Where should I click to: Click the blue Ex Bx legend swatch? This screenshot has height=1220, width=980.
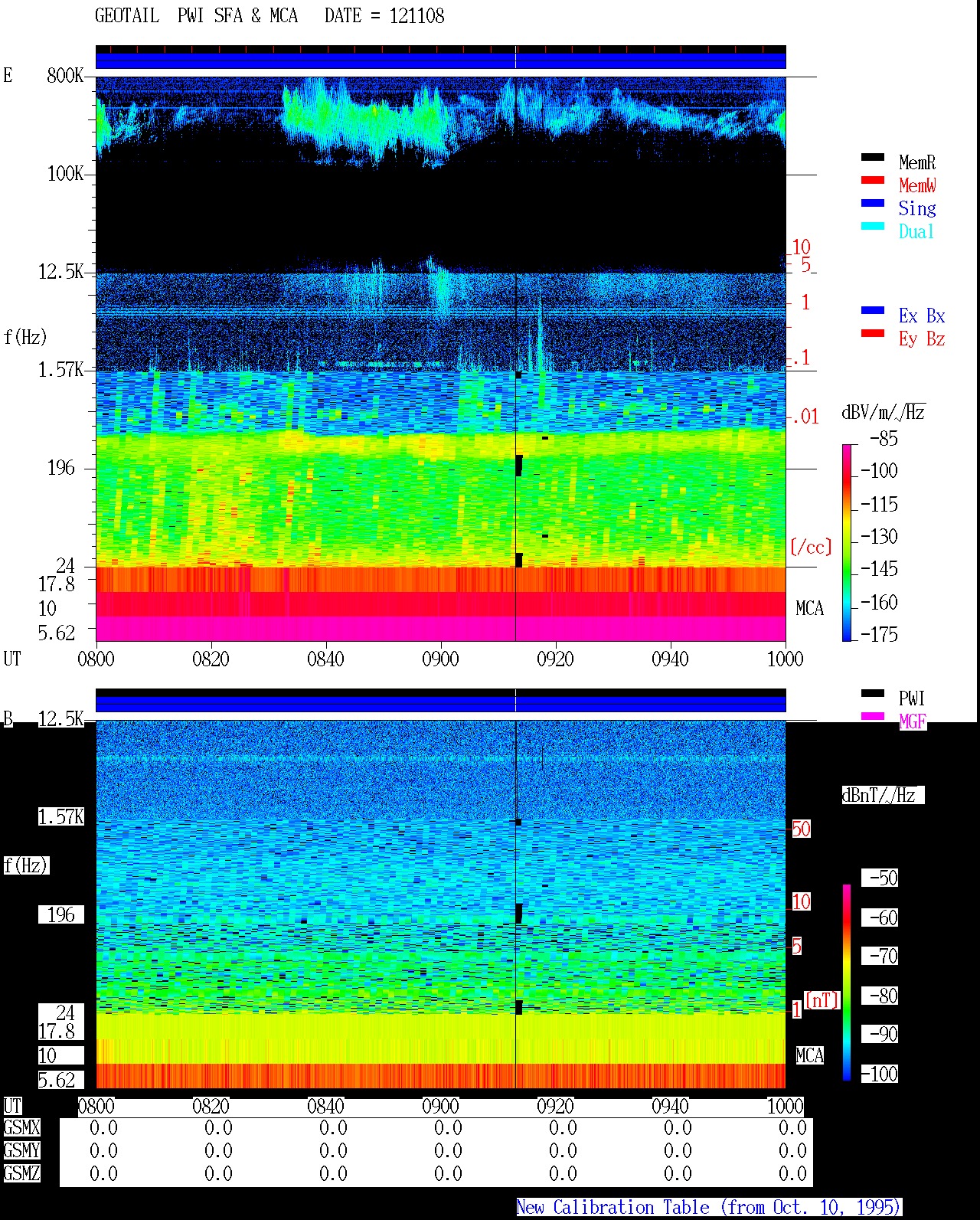873,311
